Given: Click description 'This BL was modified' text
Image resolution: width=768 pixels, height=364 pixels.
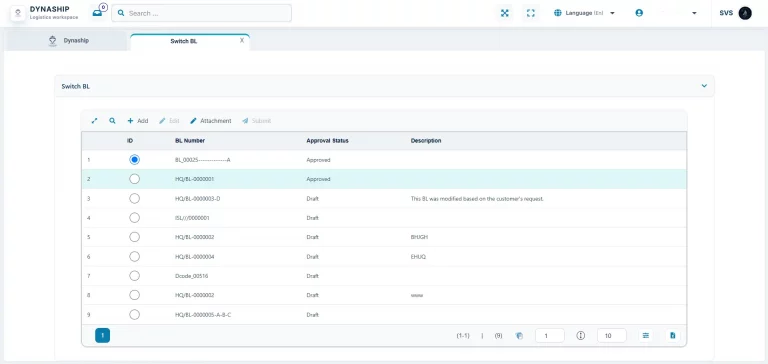Looking at the screenshot, I should click(478, 199).
